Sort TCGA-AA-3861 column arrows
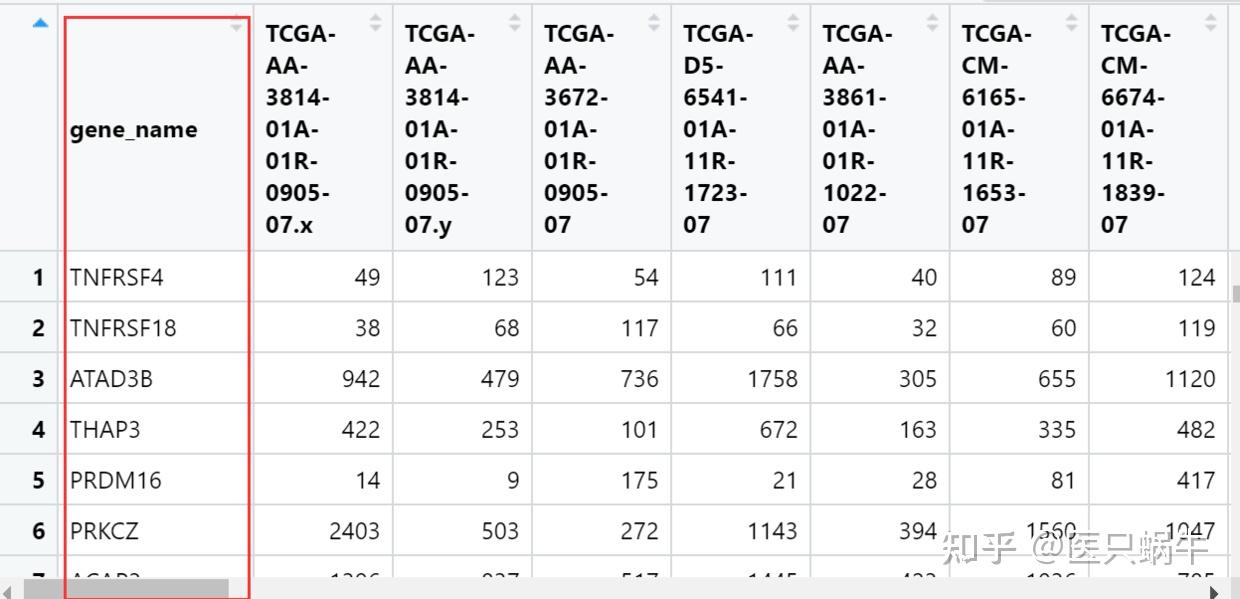The height and width of the screenshot is (599, 1240). [932, 23]
